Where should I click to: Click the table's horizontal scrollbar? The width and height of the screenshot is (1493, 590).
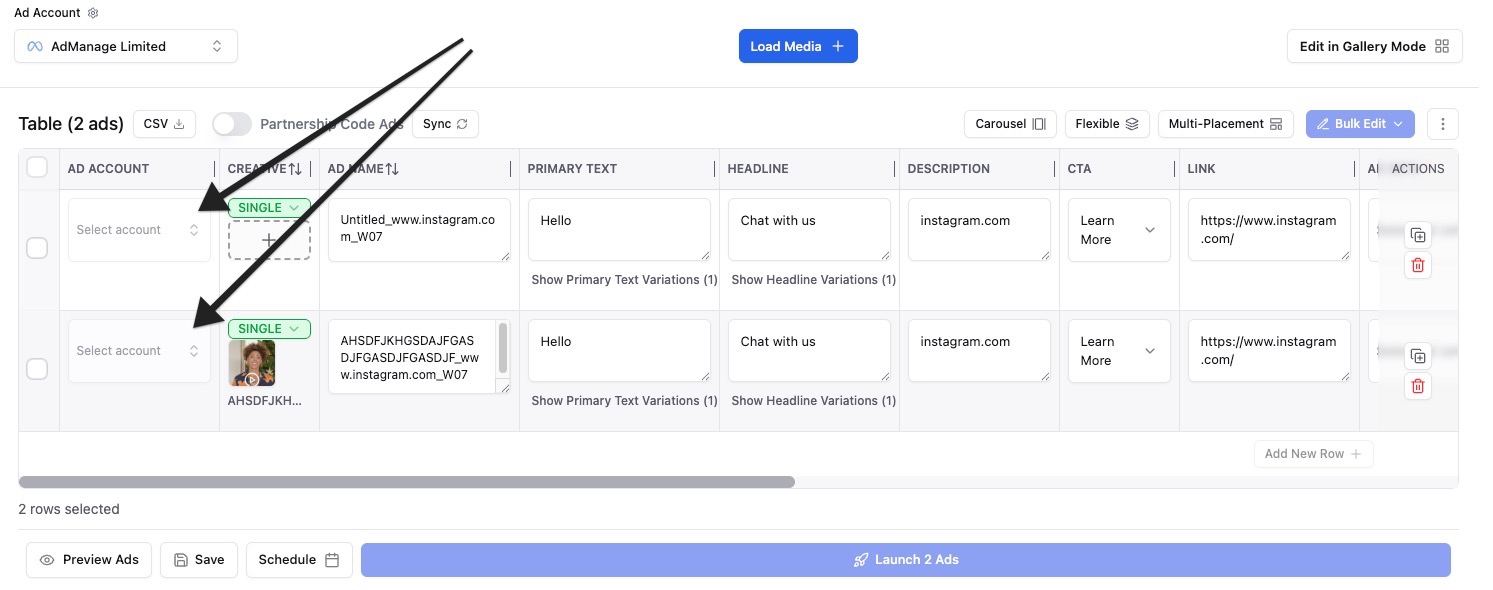click(x=407, y=482)
